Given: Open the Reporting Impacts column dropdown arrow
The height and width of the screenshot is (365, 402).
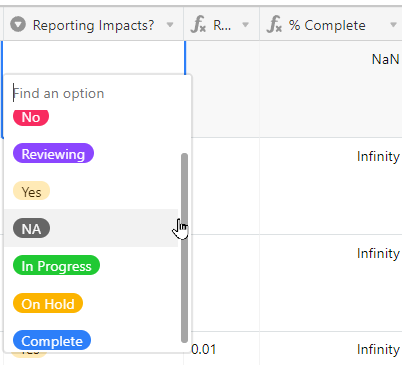Looking at the screenshot, I should [x=170, y=25].
